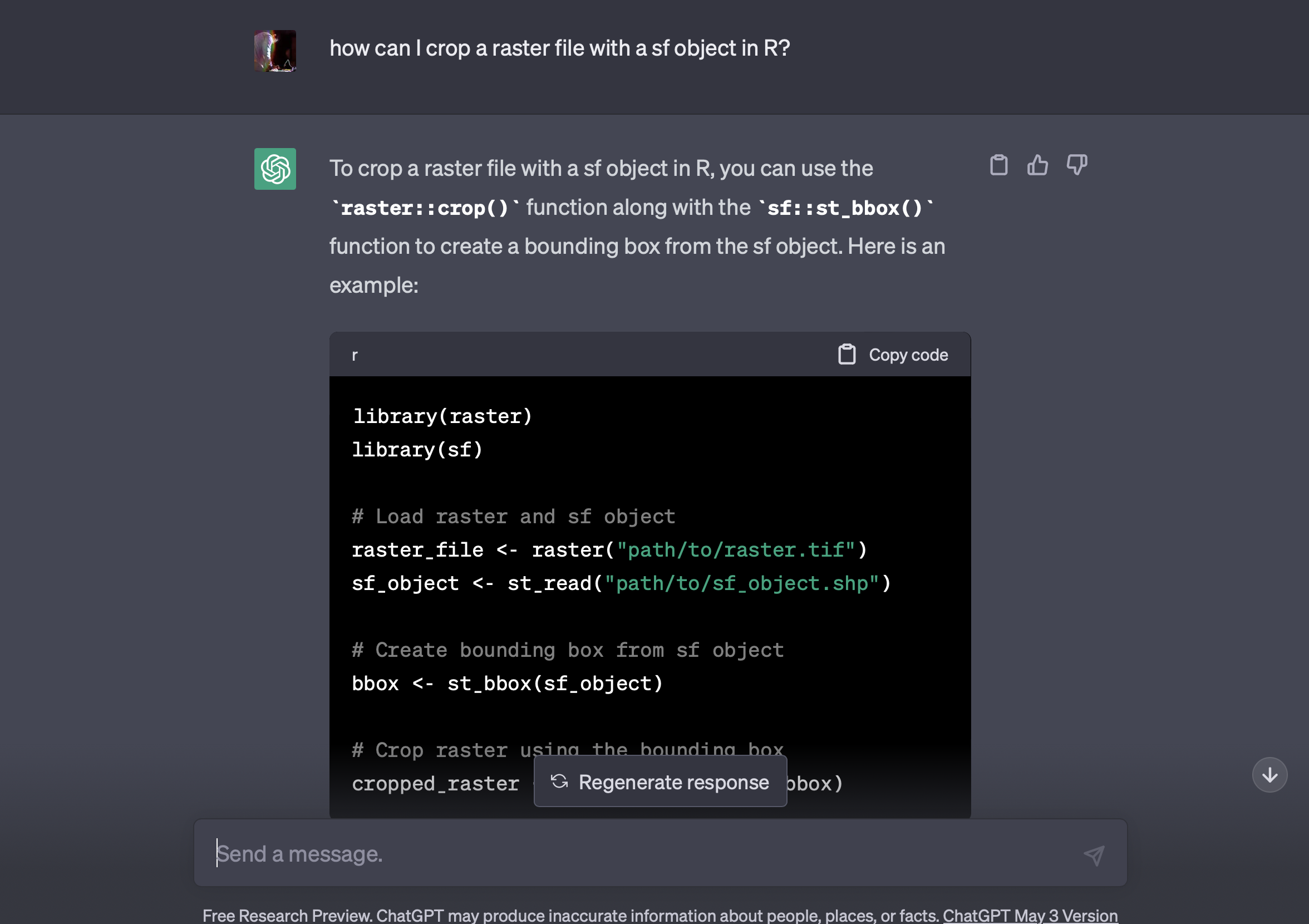Give the response a thumbs down
The height and width of the screenshot is (924, 1309).
1076,165
